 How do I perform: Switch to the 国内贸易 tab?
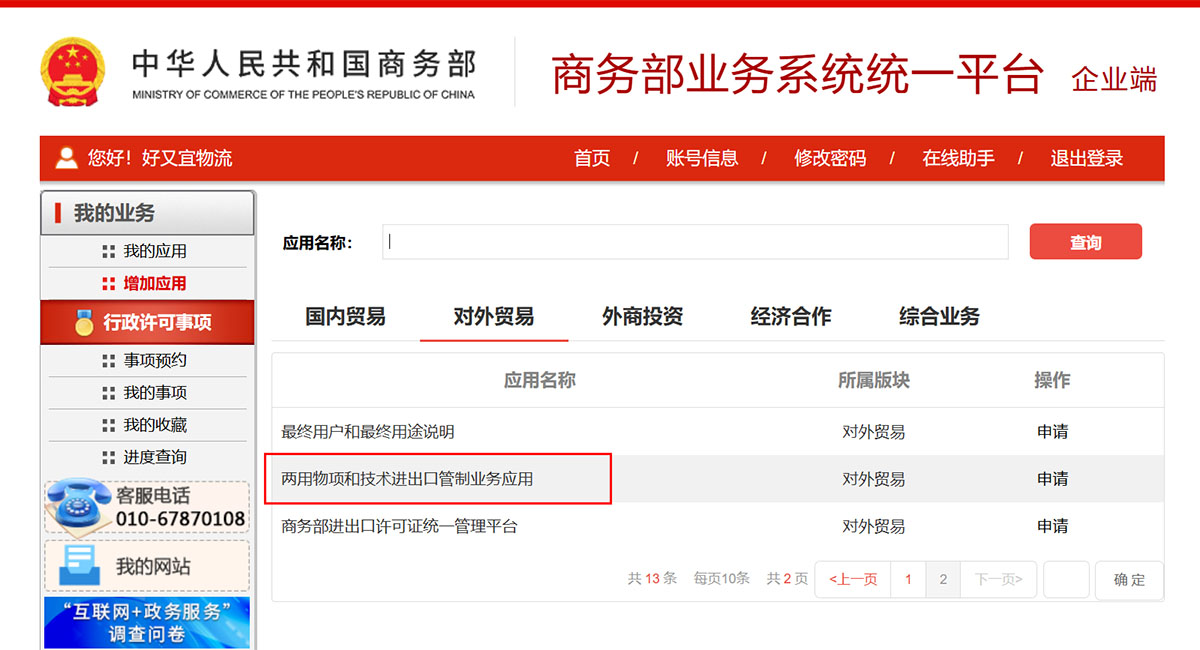[x=345, y=316]
